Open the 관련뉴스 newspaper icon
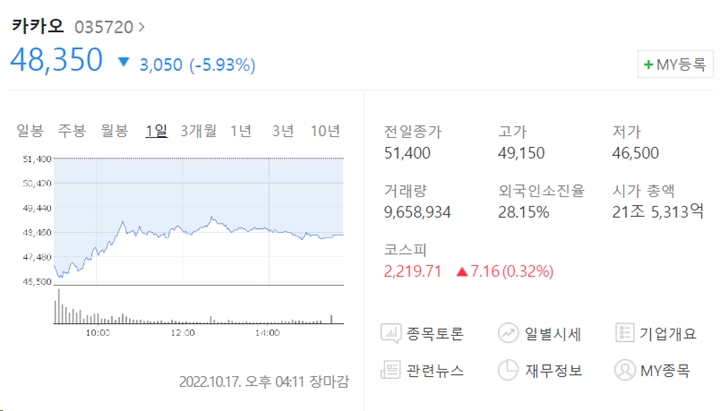The image size is (720, 411). click(x=391, y=370)
